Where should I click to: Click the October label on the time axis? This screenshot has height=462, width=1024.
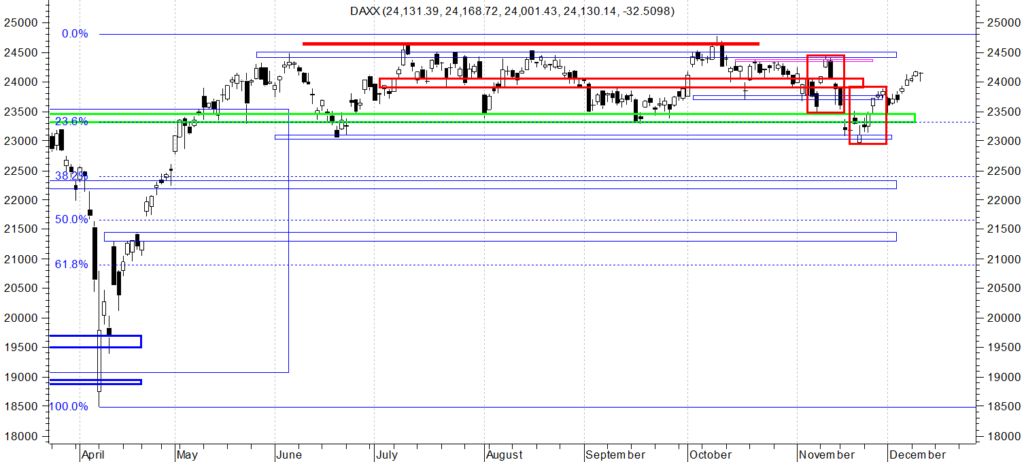click(x=711, y=454)
